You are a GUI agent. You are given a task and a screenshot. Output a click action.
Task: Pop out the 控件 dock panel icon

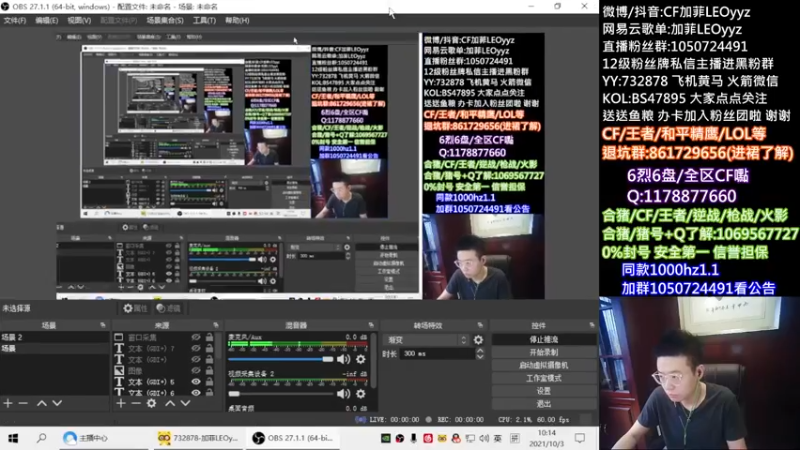592,325
